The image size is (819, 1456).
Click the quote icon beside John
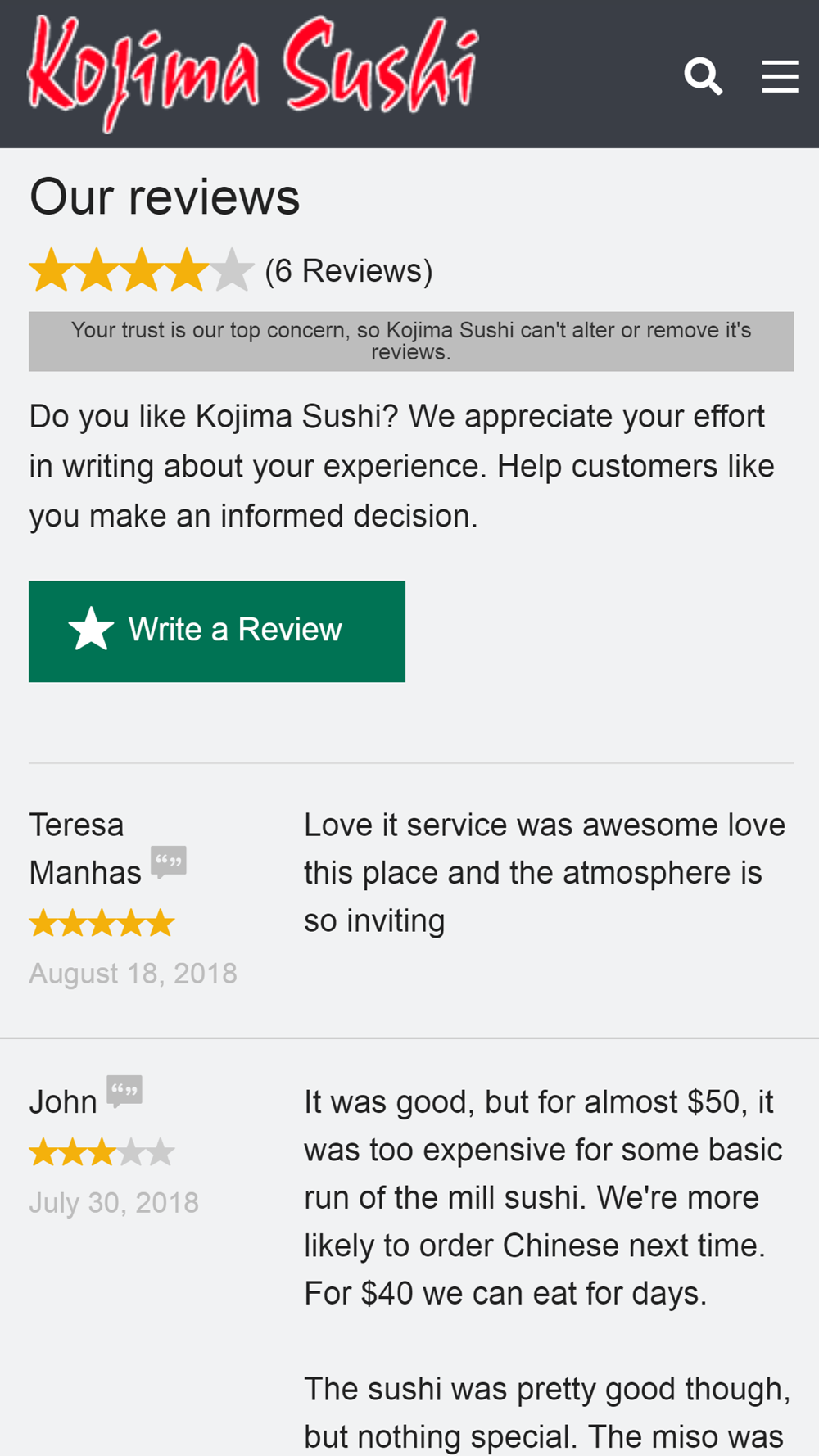124,1092
